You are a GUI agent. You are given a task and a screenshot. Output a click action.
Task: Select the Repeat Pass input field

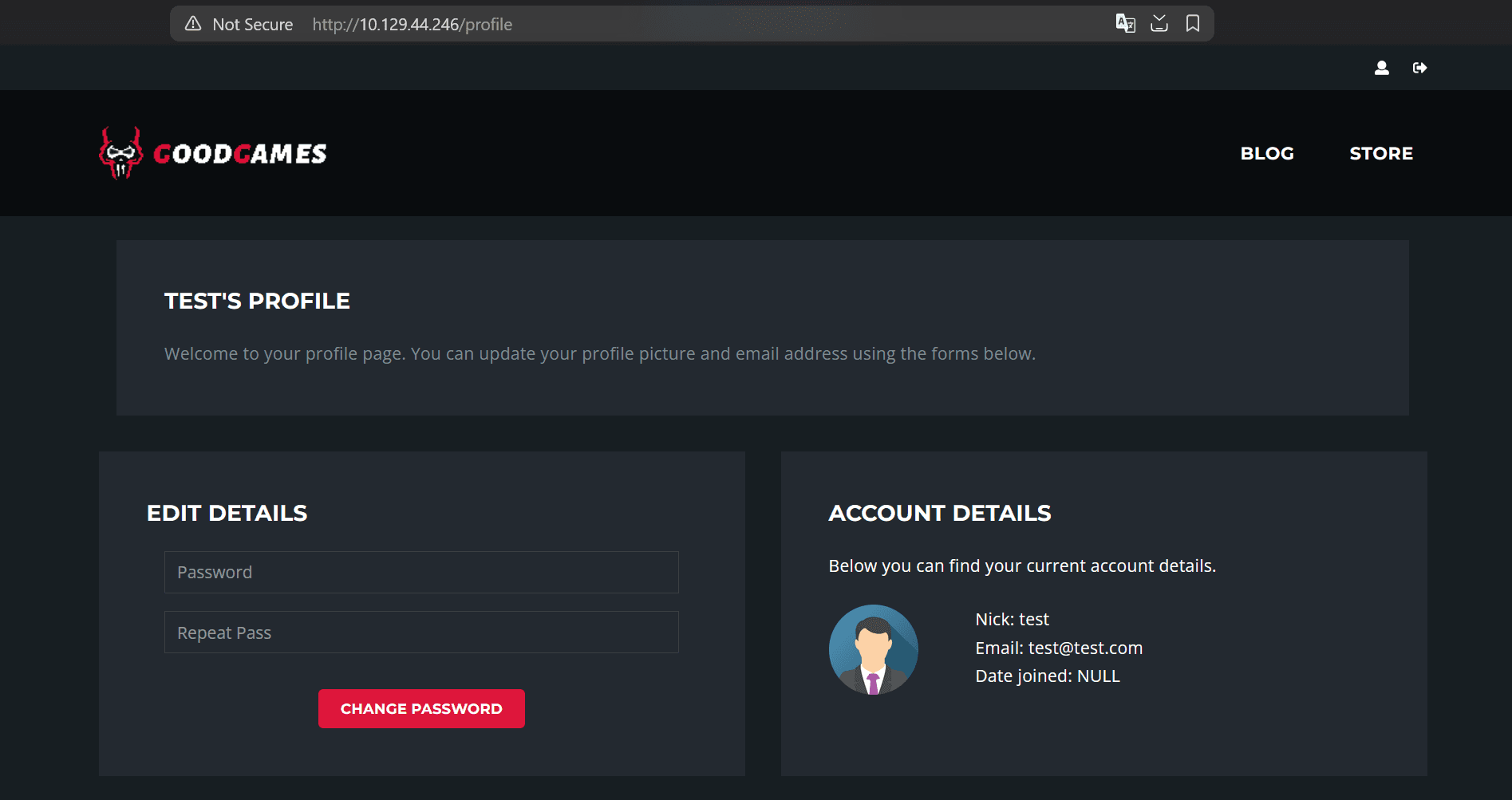(x=421, y=632)
